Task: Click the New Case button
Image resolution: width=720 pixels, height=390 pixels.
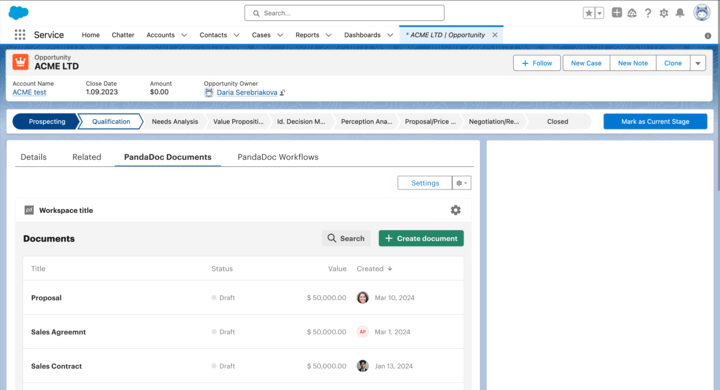Action: [x=586, y=63]
